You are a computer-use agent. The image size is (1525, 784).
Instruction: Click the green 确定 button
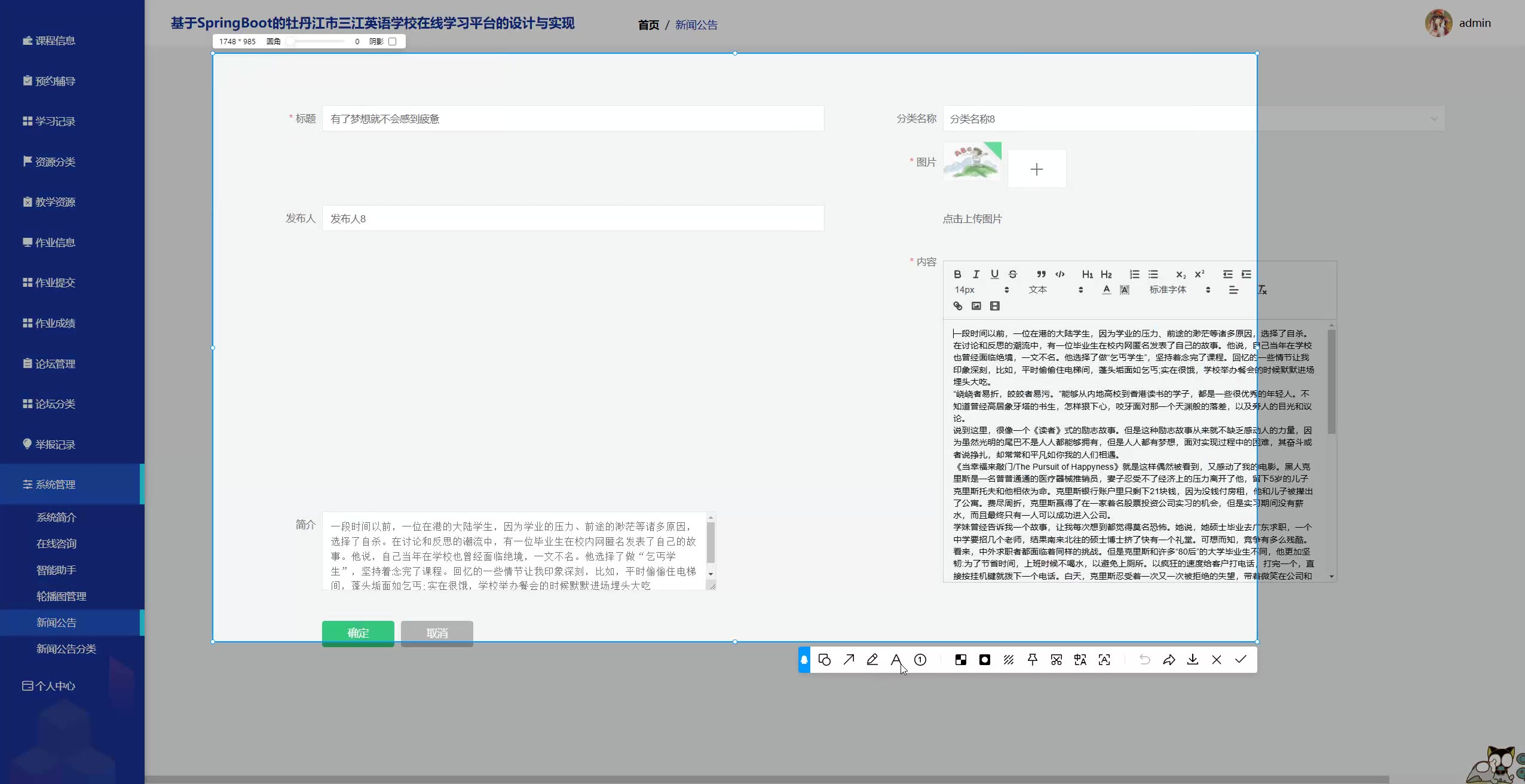pyautogui.click(x=358, y=633)
